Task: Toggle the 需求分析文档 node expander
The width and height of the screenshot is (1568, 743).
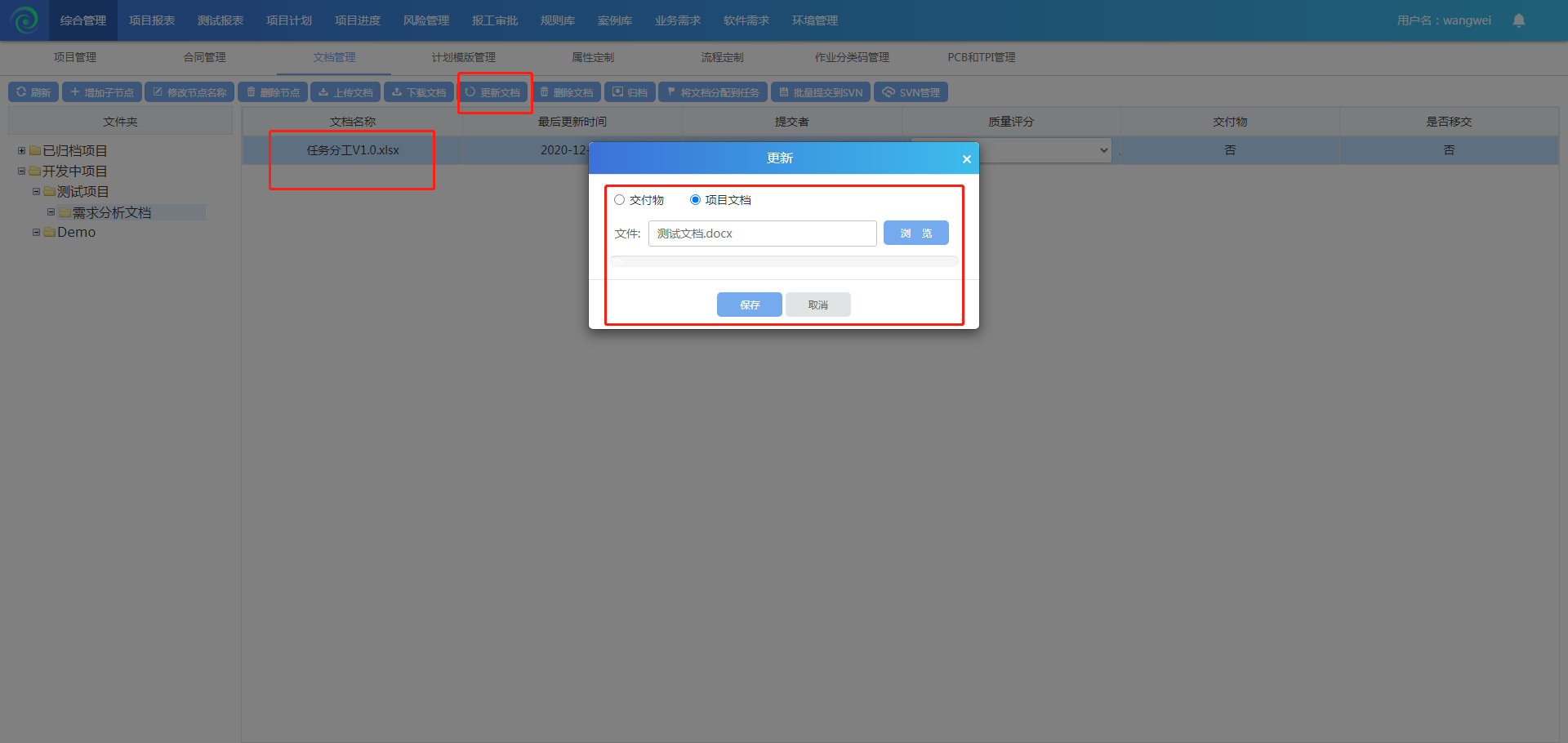Action: [x=51, y=212]
